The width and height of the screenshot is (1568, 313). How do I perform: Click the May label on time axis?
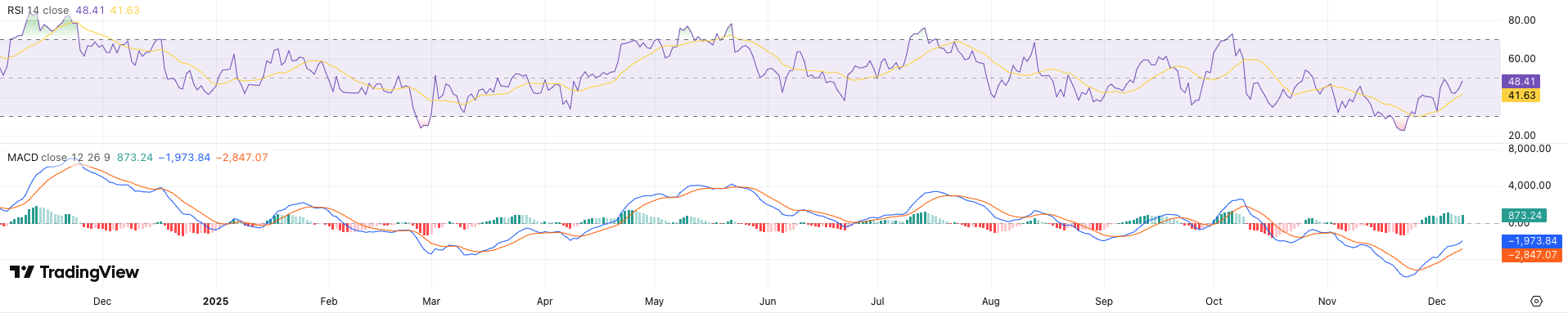655,302
